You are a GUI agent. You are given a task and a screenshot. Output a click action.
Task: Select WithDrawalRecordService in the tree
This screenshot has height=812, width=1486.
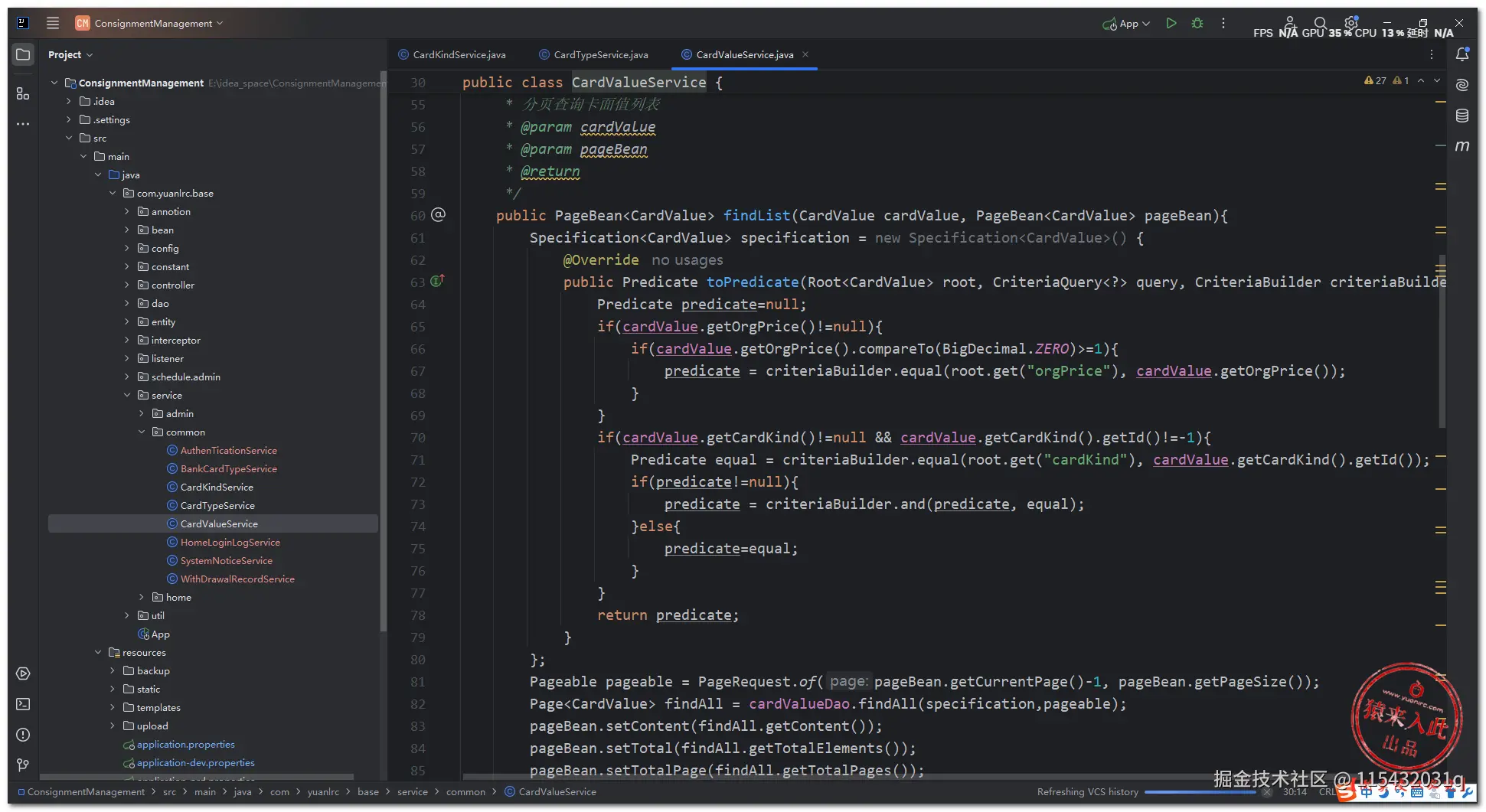(237, 579)
